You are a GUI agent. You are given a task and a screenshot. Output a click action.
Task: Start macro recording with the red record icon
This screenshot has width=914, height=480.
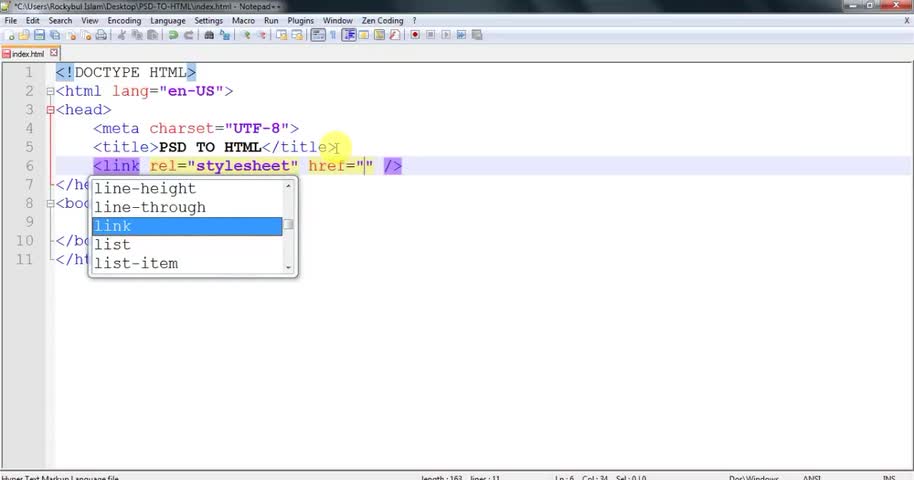click(415, 35)
